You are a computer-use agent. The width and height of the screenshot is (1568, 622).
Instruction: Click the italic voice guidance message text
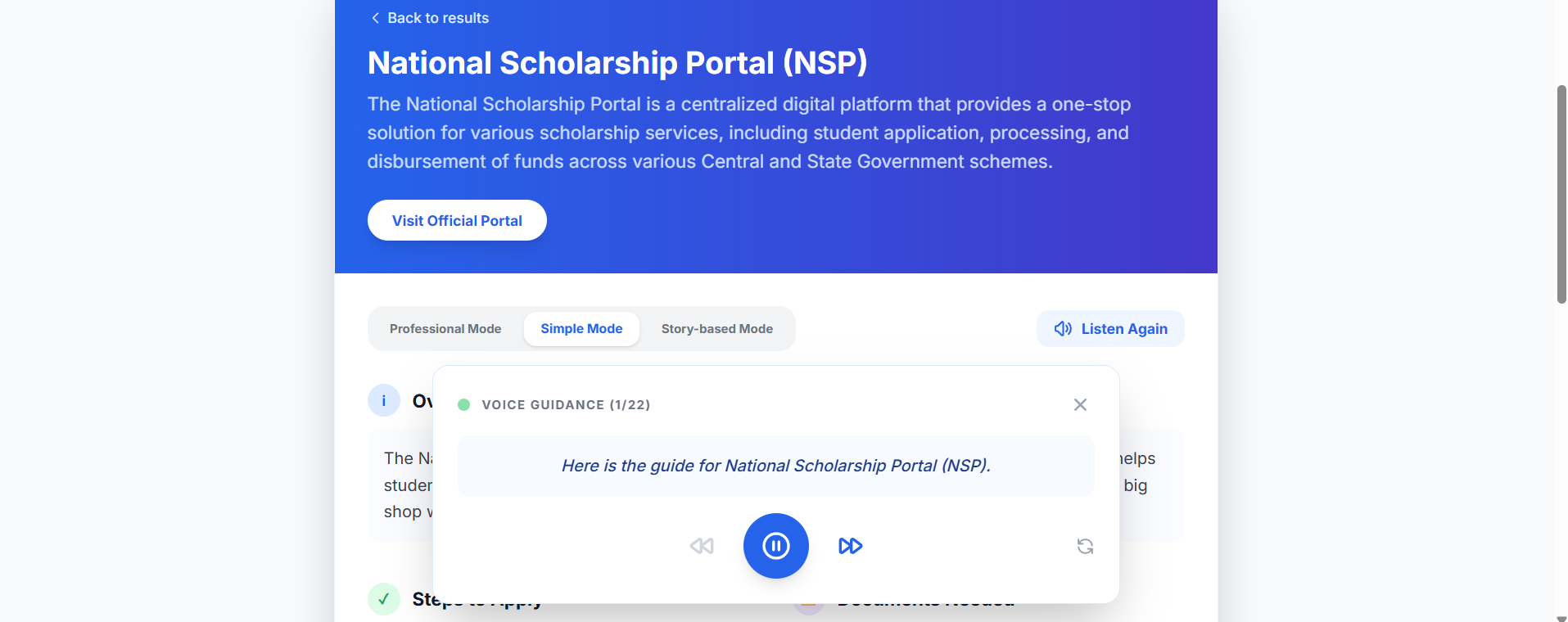(775, 466)
